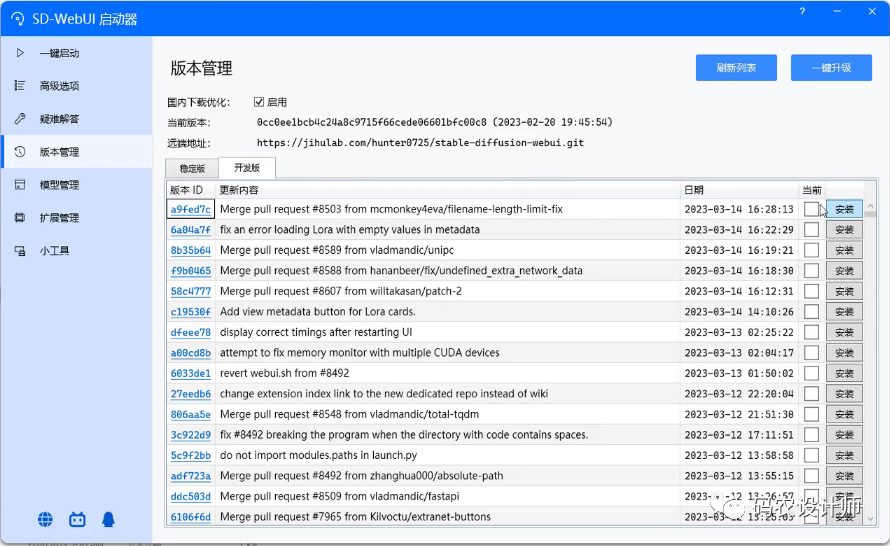The height and width of the screenshot is (546, 890).
Task: Check the 当前 box for commit a9fed7c
Action: click(811, 210)
